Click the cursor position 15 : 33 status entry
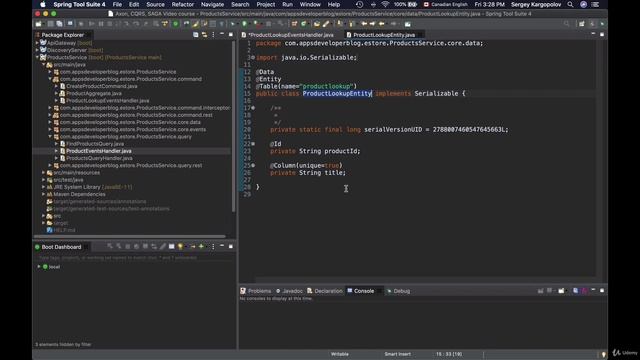 pyautogui.click(x=449, y=354)
